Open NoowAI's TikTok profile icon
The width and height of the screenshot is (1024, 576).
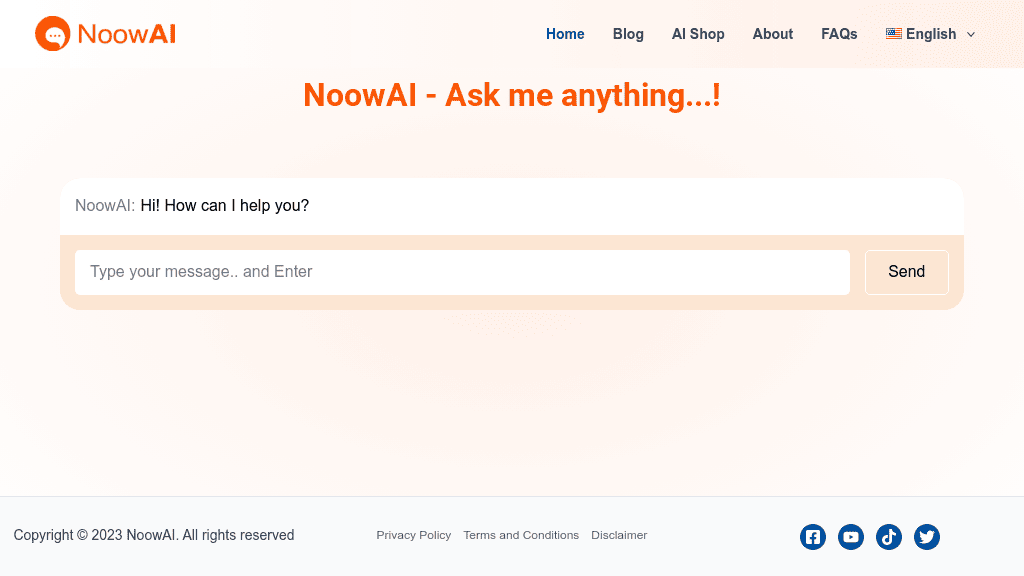pos(889,537)
